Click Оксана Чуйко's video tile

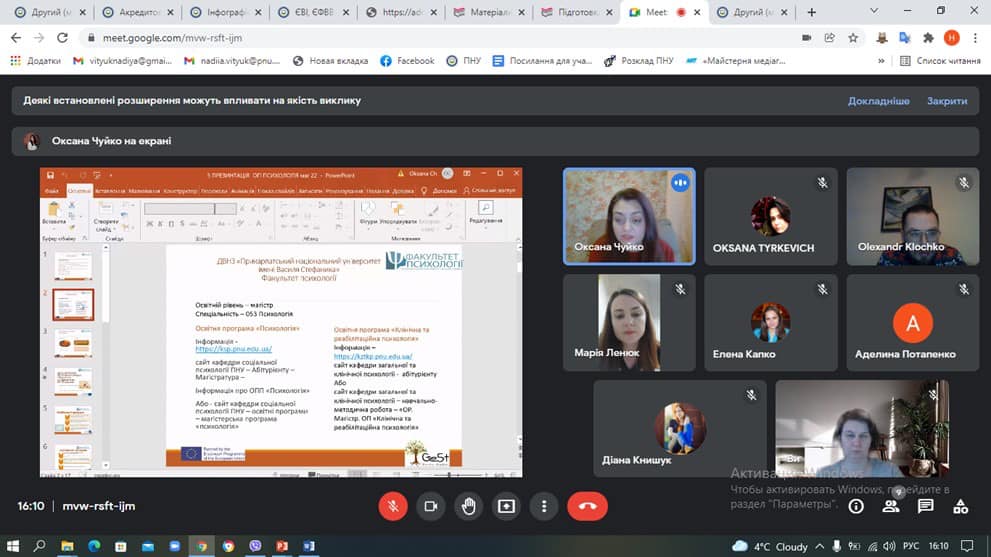tap(629, 215)
